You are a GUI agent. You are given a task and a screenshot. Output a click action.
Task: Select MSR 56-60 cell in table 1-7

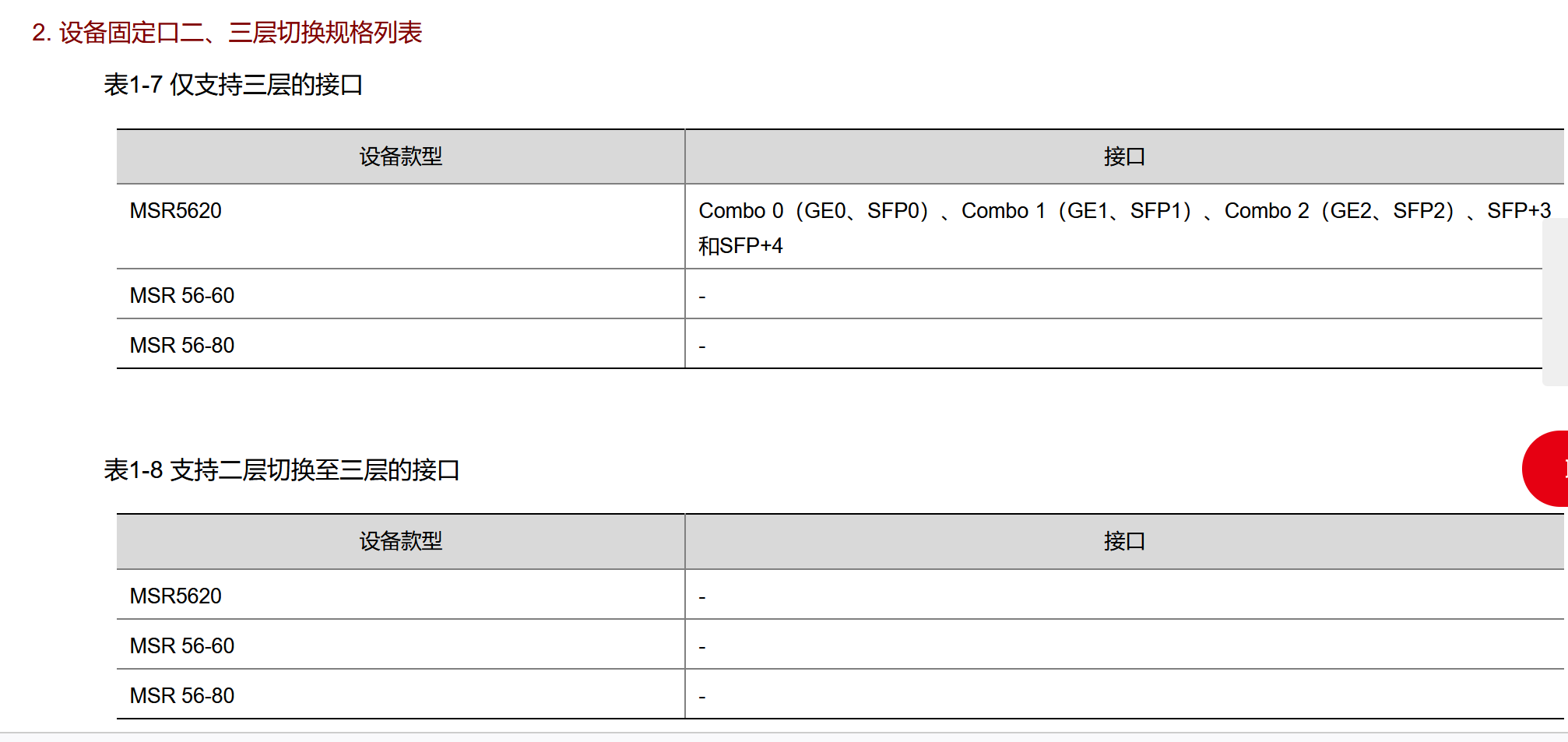pyautogui.click(x=182, y=296)
